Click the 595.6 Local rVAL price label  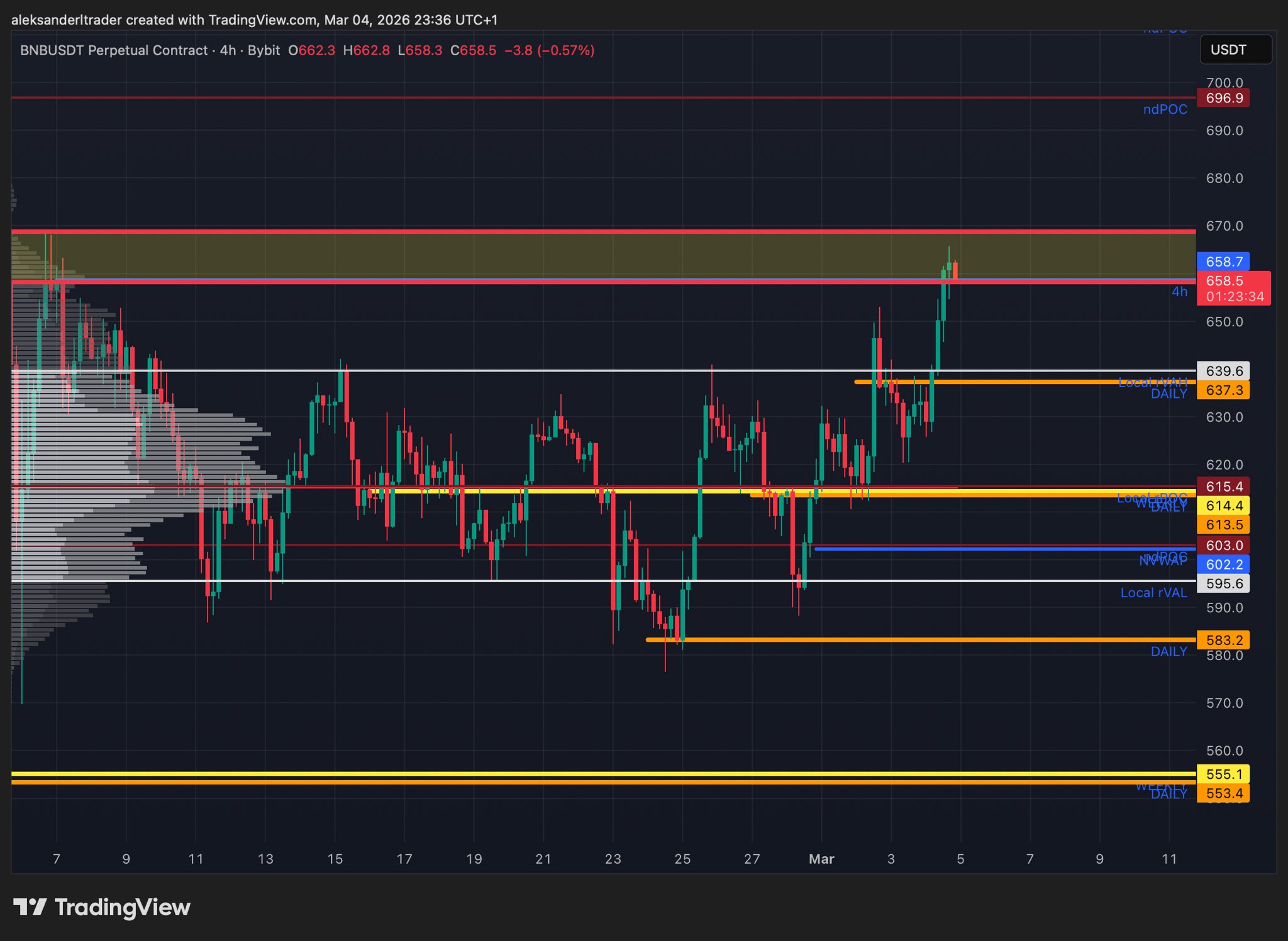(x=1223, y=583)
